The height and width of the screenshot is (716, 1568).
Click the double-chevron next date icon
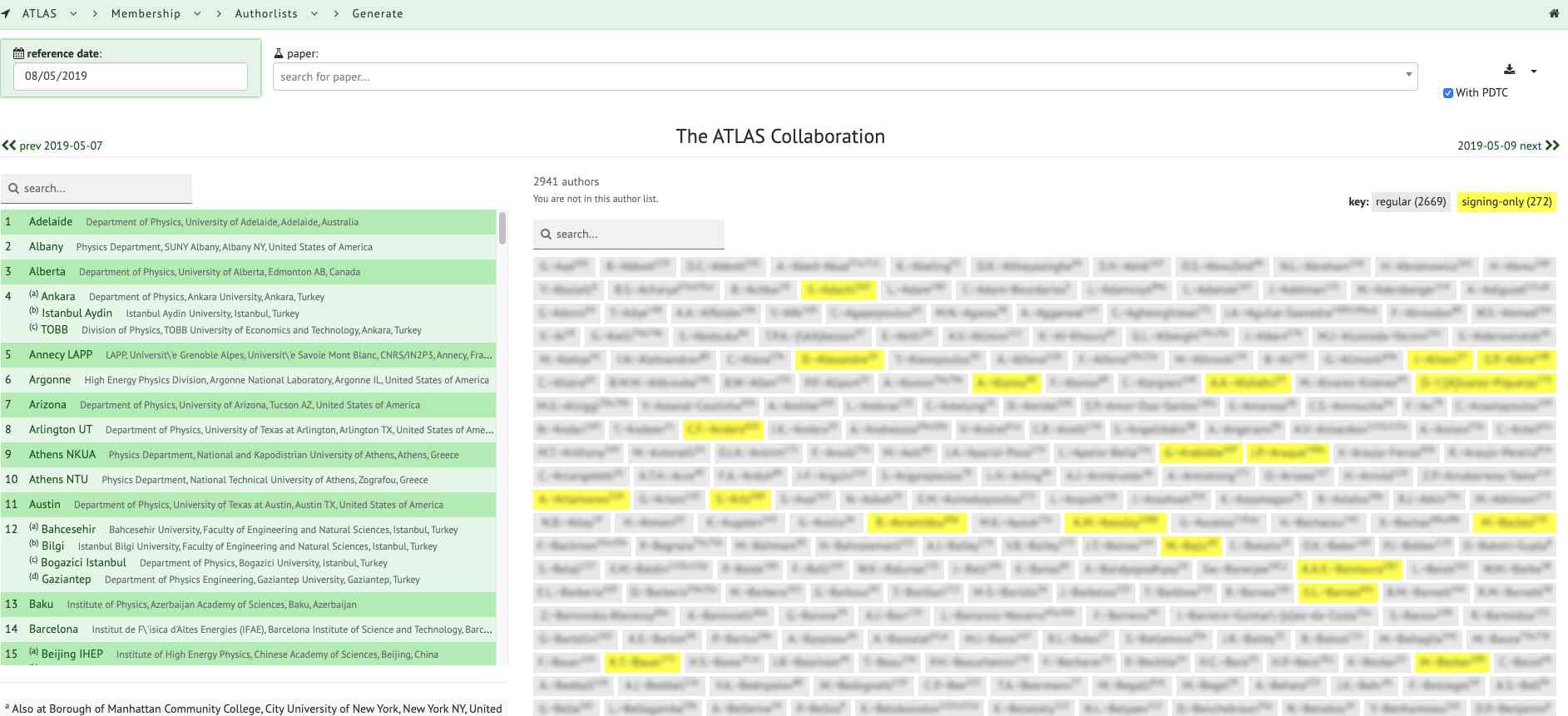[x=1552, y=145]
